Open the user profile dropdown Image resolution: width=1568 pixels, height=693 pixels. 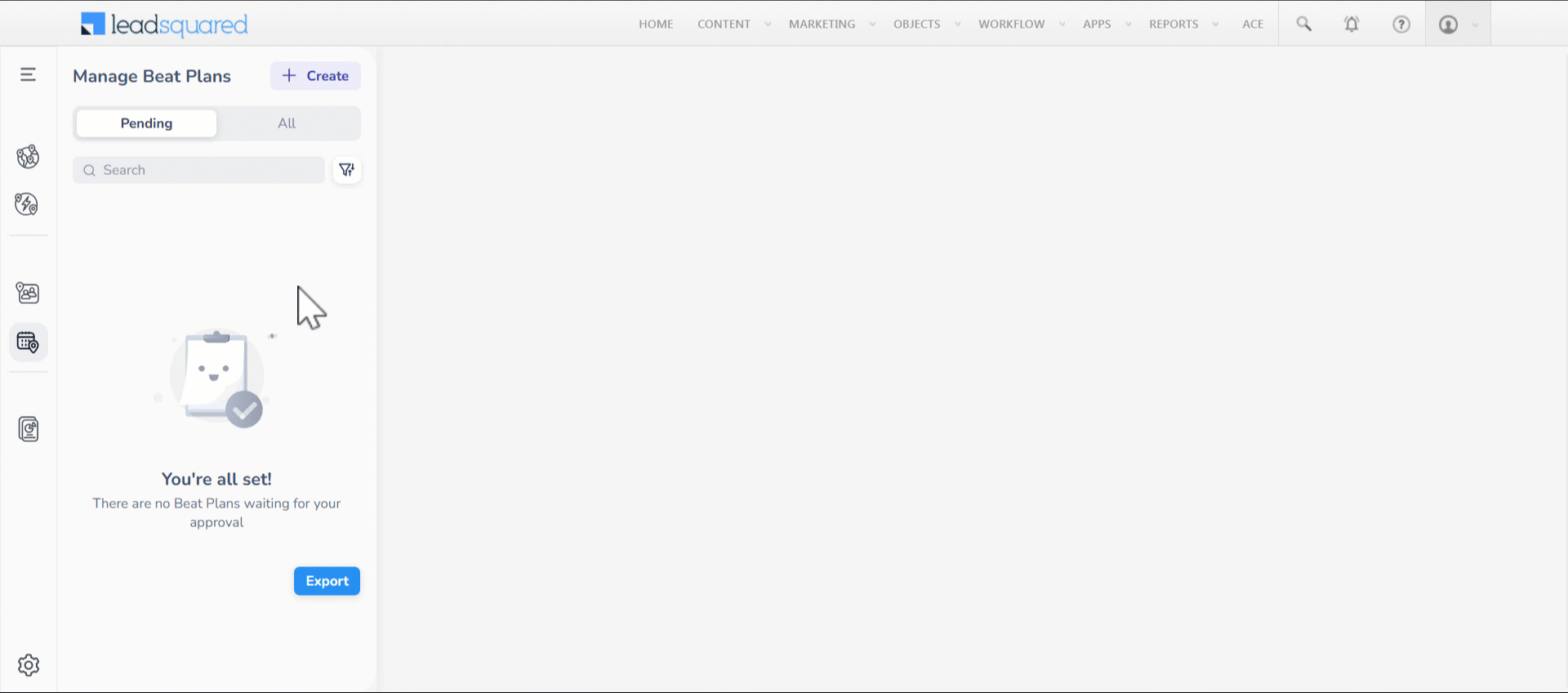point(1458,25)
